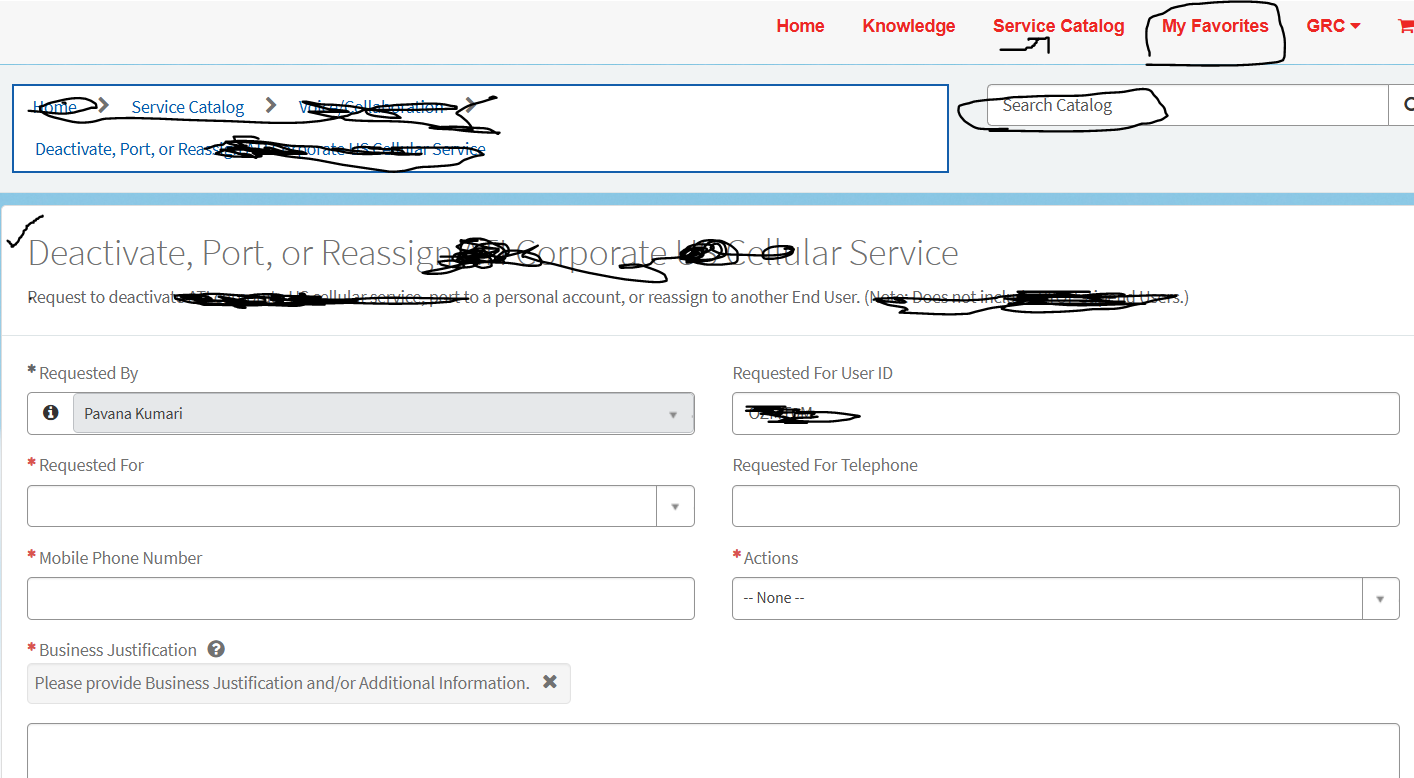Click the page heading Deactivate, Port, or Reassign
This screenshot has width=1414, height=778.
click(x=493, y=253)
